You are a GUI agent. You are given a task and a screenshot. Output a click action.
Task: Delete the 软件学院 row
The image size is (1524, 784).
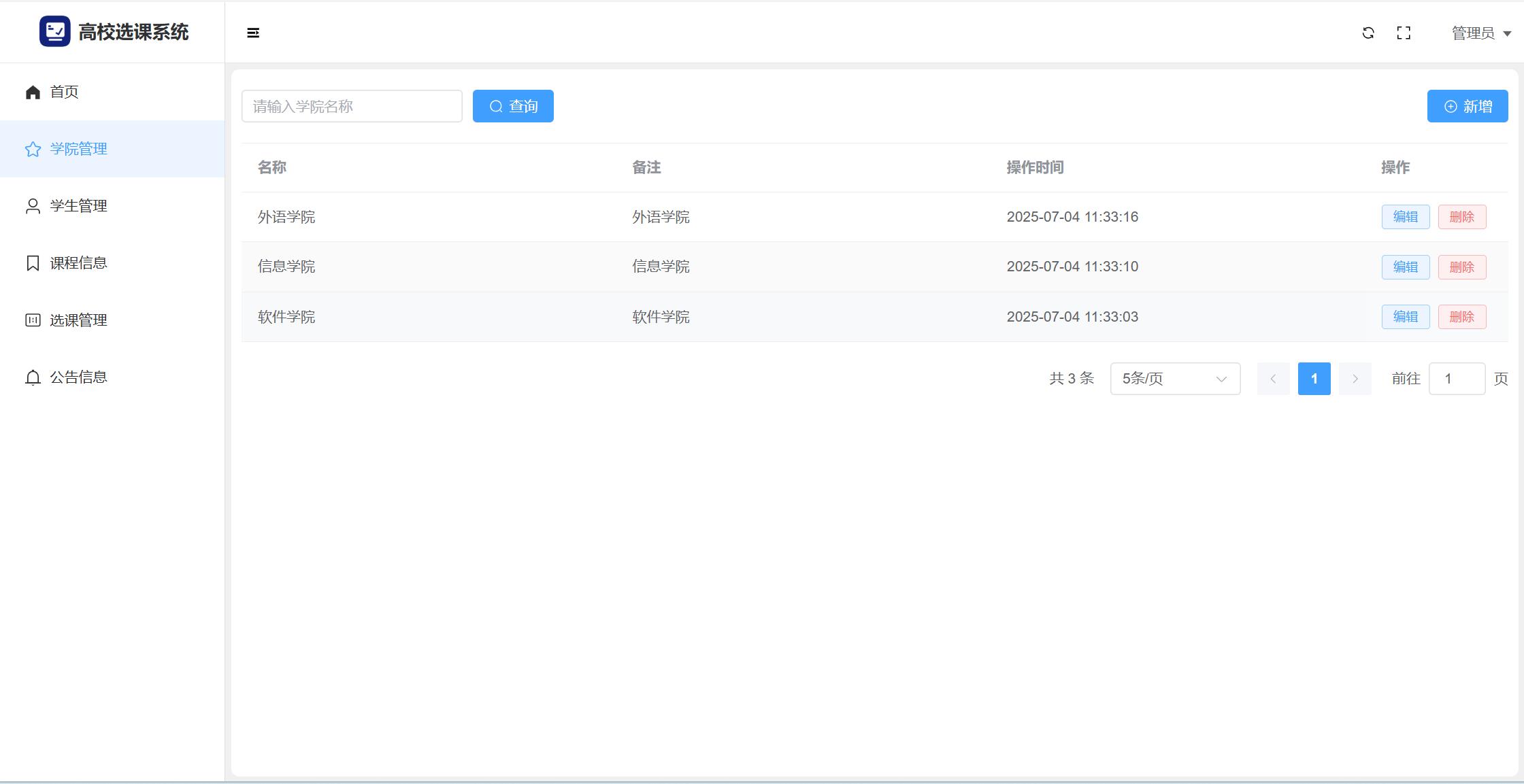pos(1461,317)
